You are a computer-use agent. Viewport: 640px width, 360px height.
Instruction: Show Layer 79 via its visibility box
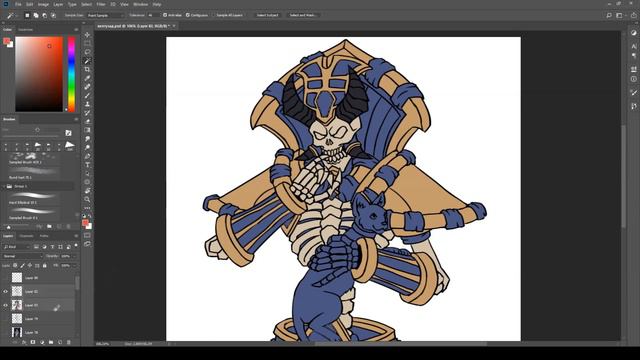pos(6,318)
